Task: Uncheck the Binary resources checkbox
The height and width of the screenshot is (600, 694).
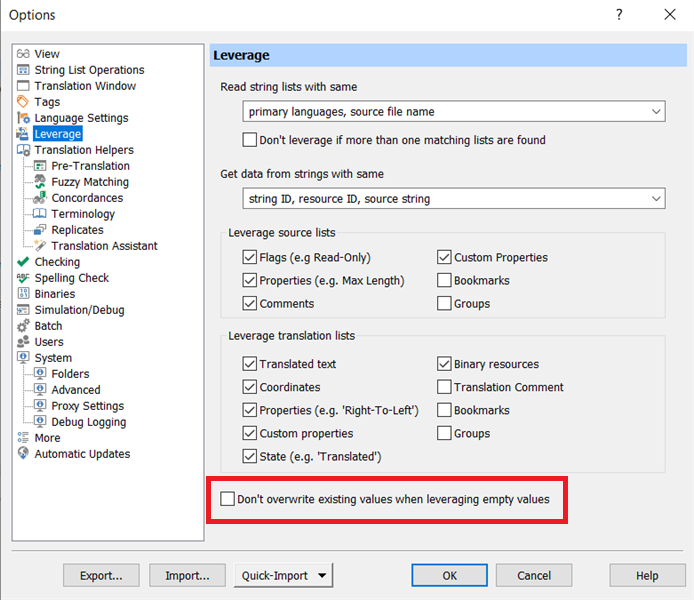Action: pyautogui.click(x=444, y=364)
